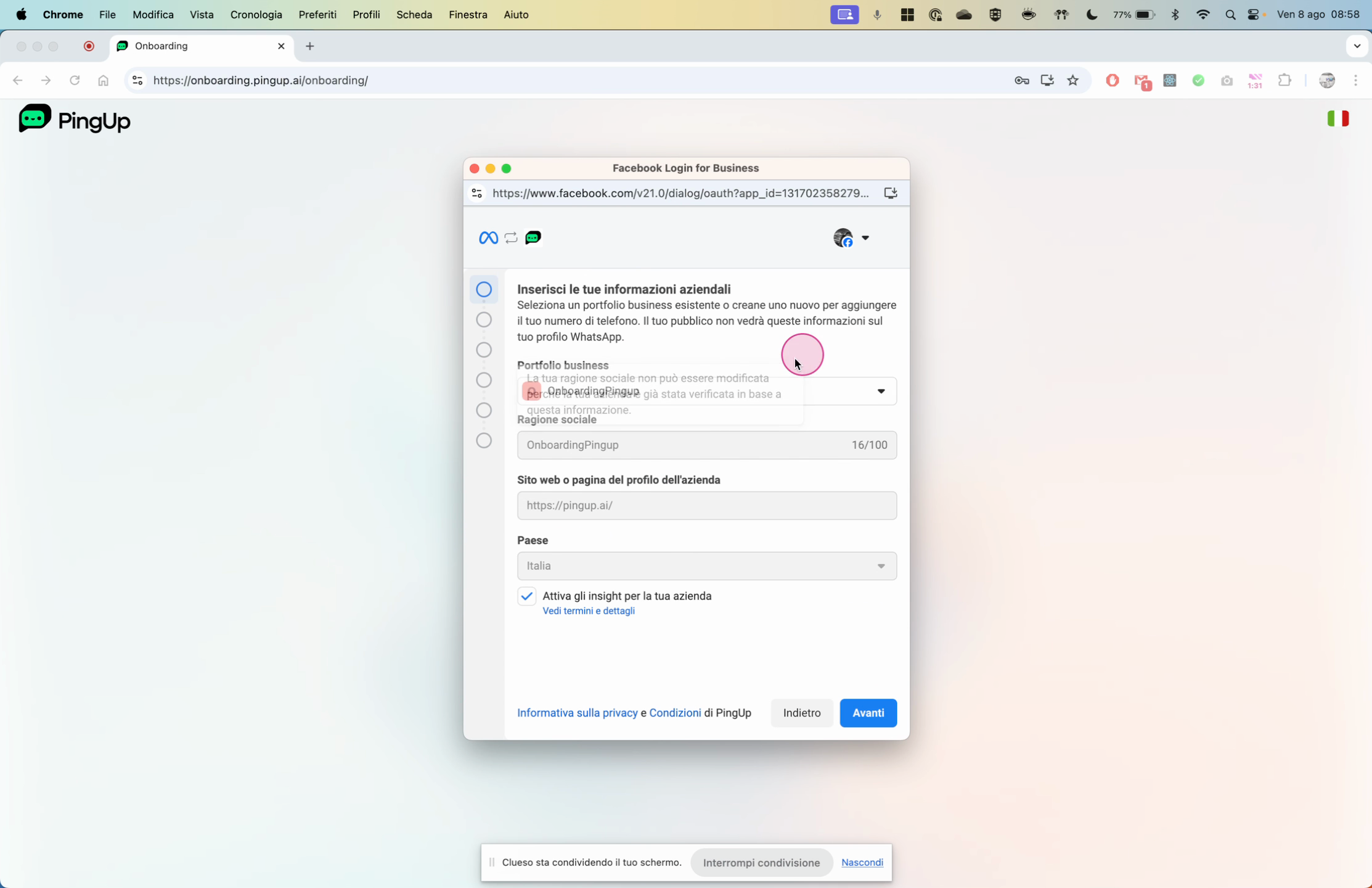Click the install app icon in the address bar
The image size is (1372, 888).
(1047, 80)
